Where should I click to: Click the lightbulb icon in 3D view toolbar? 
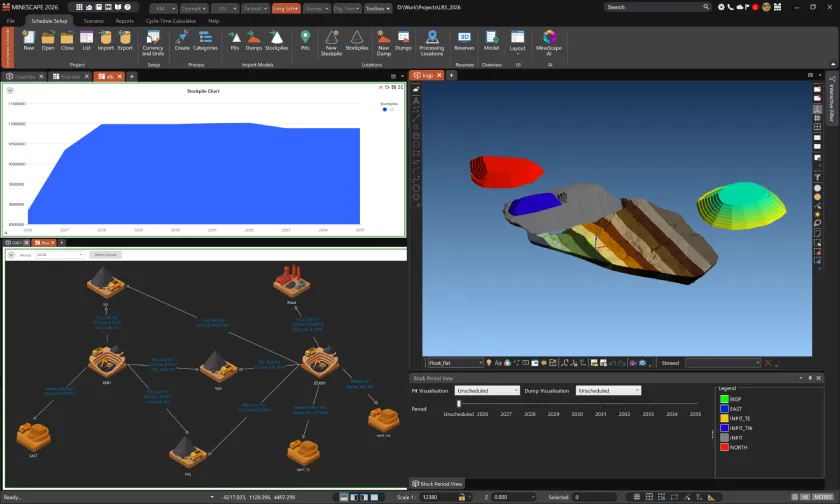point(489,363)
